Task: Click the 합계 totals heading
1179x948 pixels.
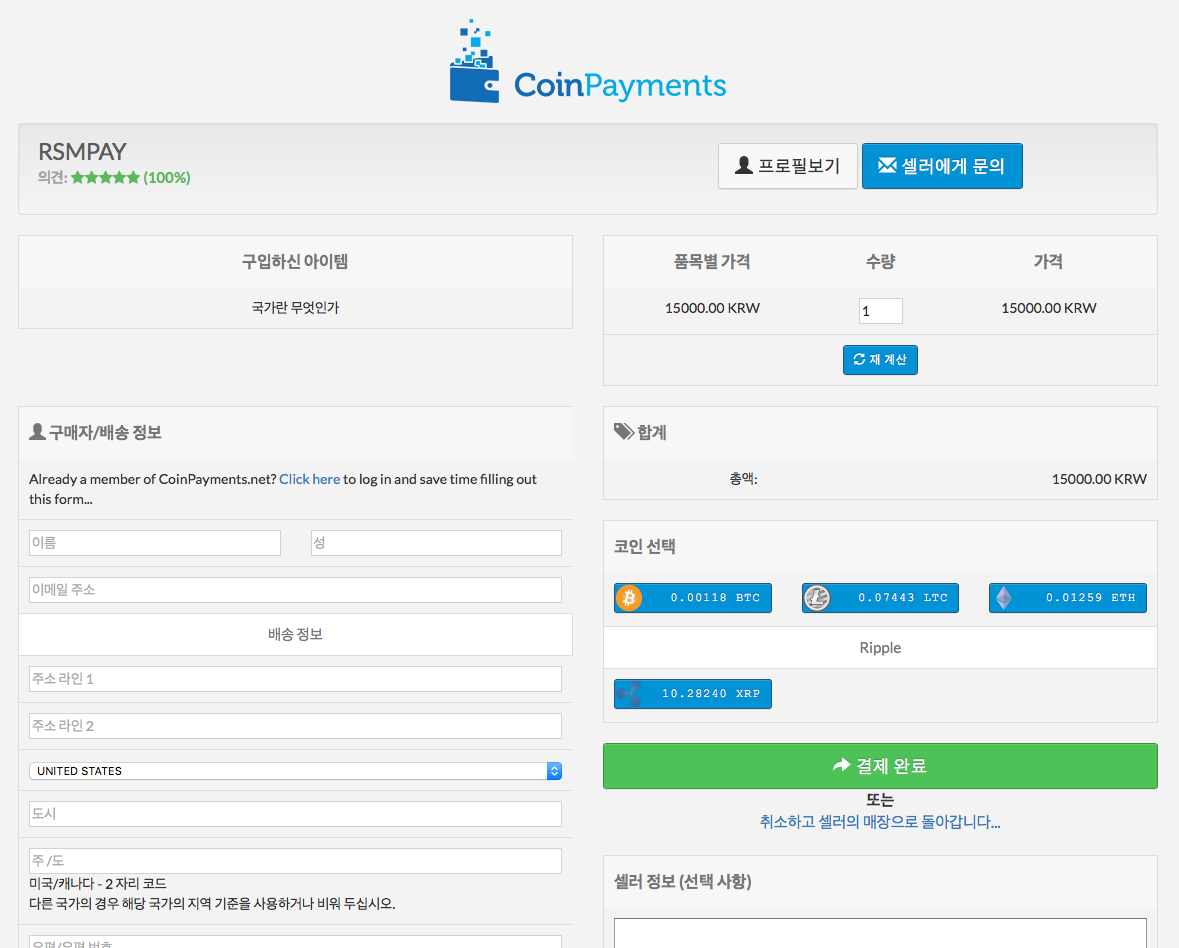Action: [641, 432]
